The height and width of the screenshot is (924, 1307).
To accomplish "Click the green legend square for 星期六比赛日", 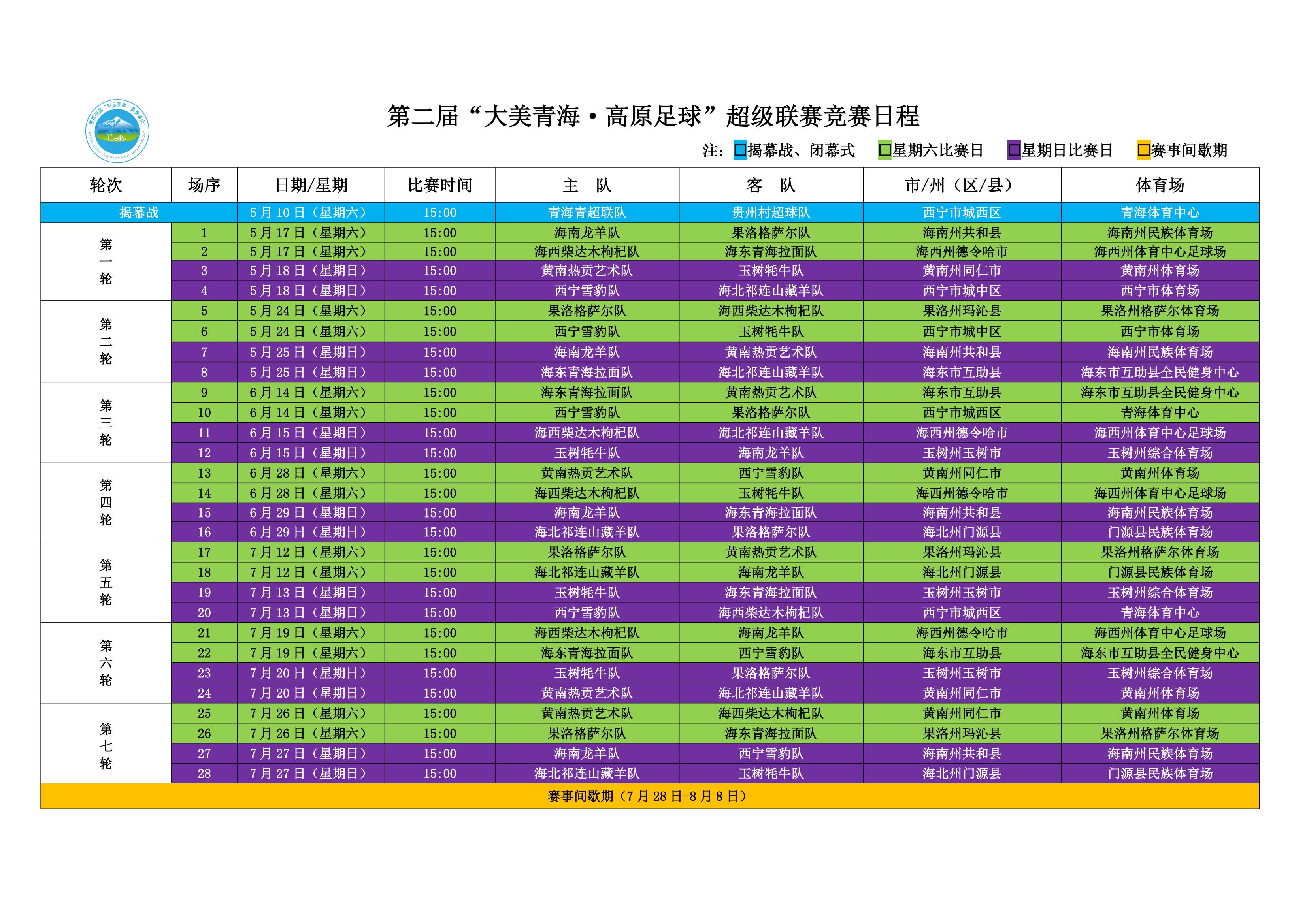I will [885, 151].
